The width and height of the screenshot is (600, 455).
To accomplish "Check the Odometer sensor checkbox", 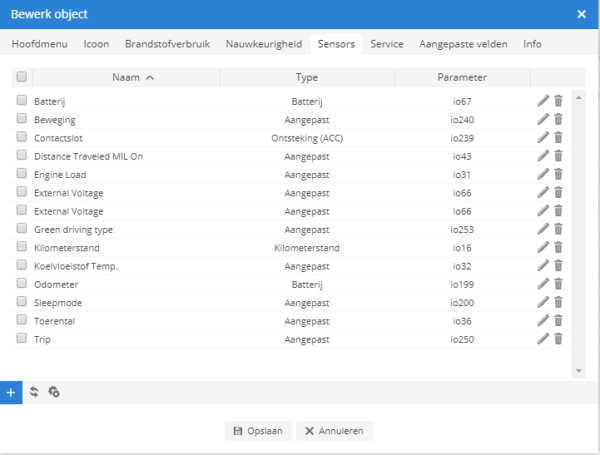I will [x=22, y=283].
